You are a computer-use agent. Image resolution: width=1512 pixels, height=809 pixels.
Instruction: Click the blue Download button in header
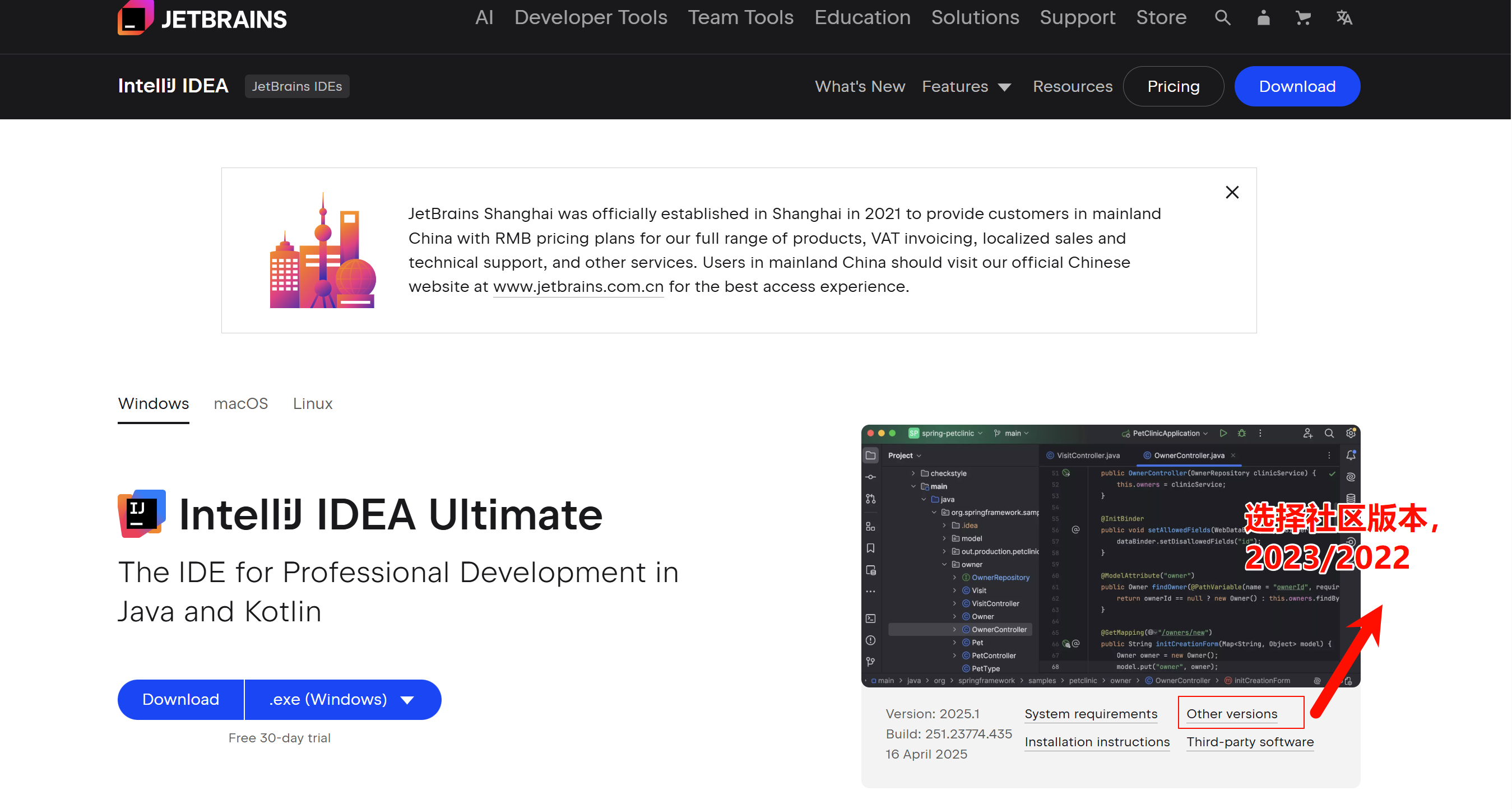pos(1297,87)
